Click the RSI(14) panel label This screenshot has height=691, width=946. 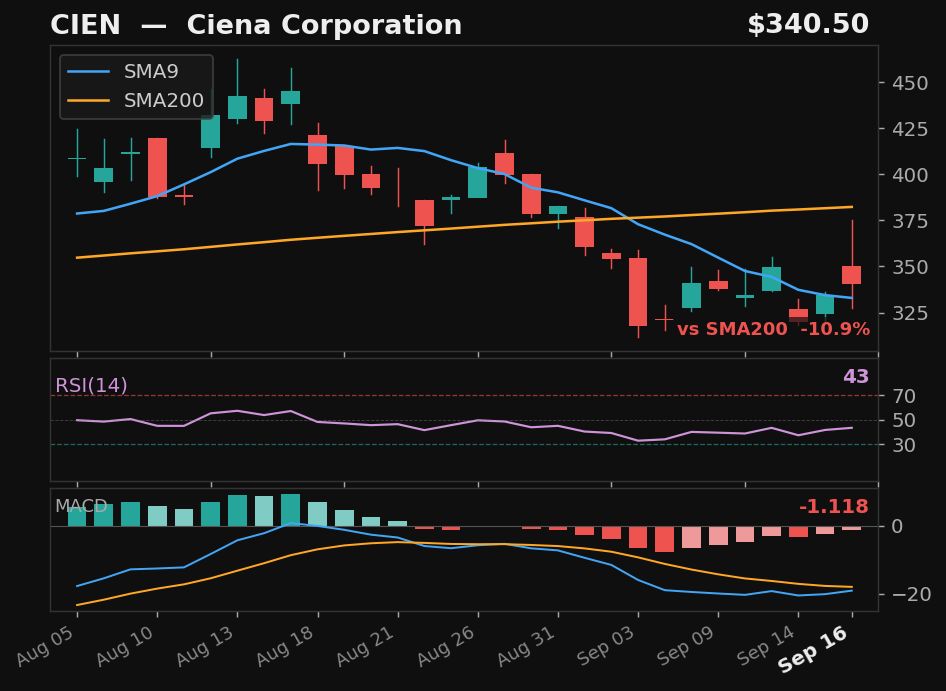coord(91,385)
